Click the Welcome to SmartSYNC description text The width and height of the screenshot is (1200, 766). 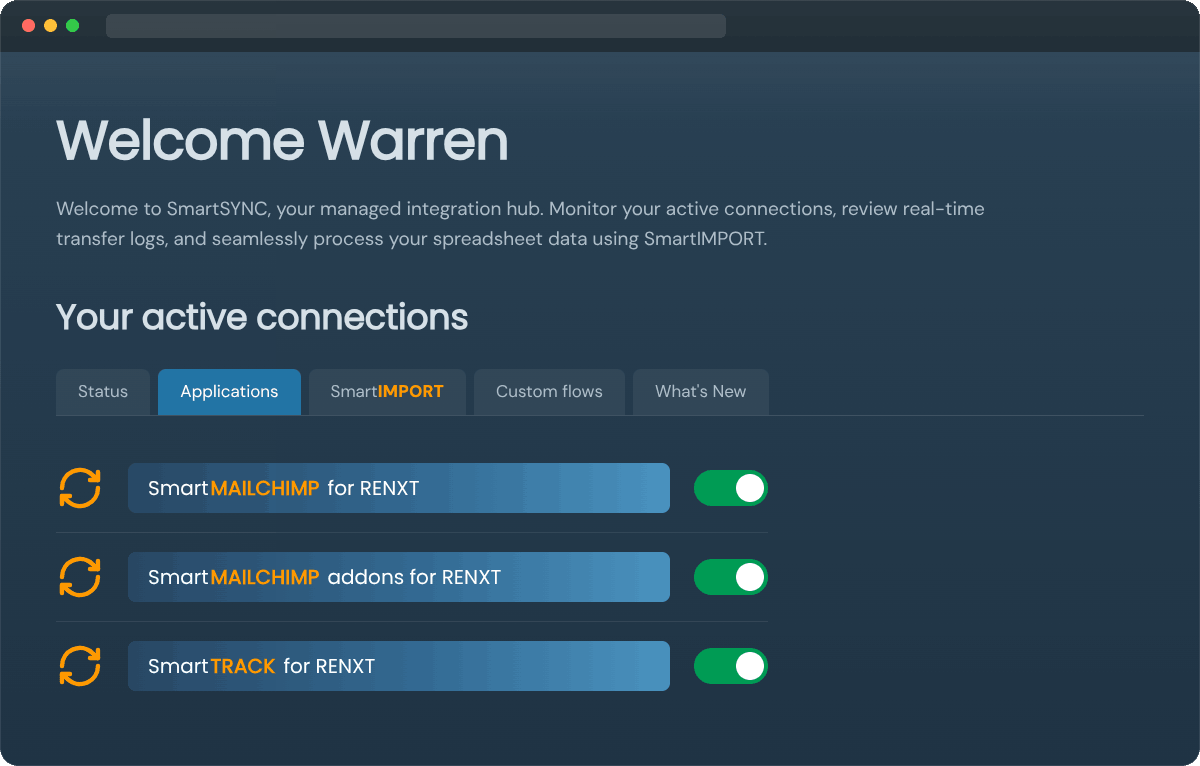click(x=520, y=224)
